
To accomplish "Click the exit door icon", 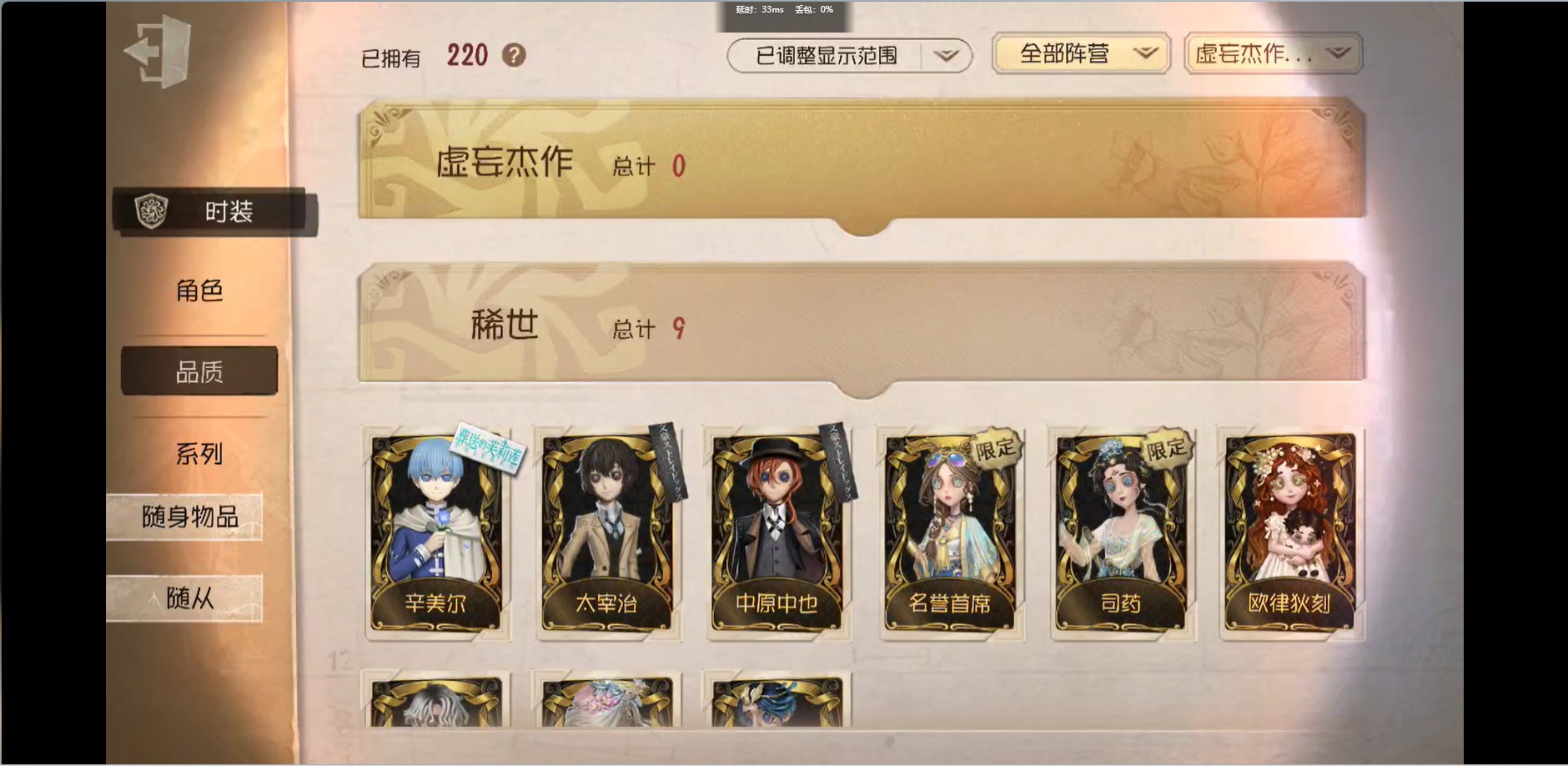I will 158,52.
